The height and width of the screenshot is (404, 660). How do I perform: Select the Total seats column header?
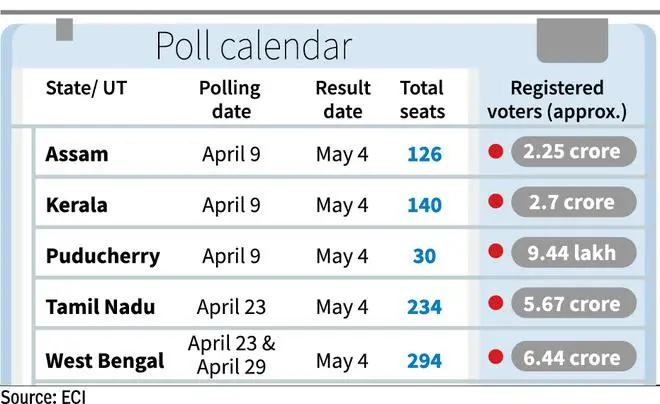pos(424,98)
